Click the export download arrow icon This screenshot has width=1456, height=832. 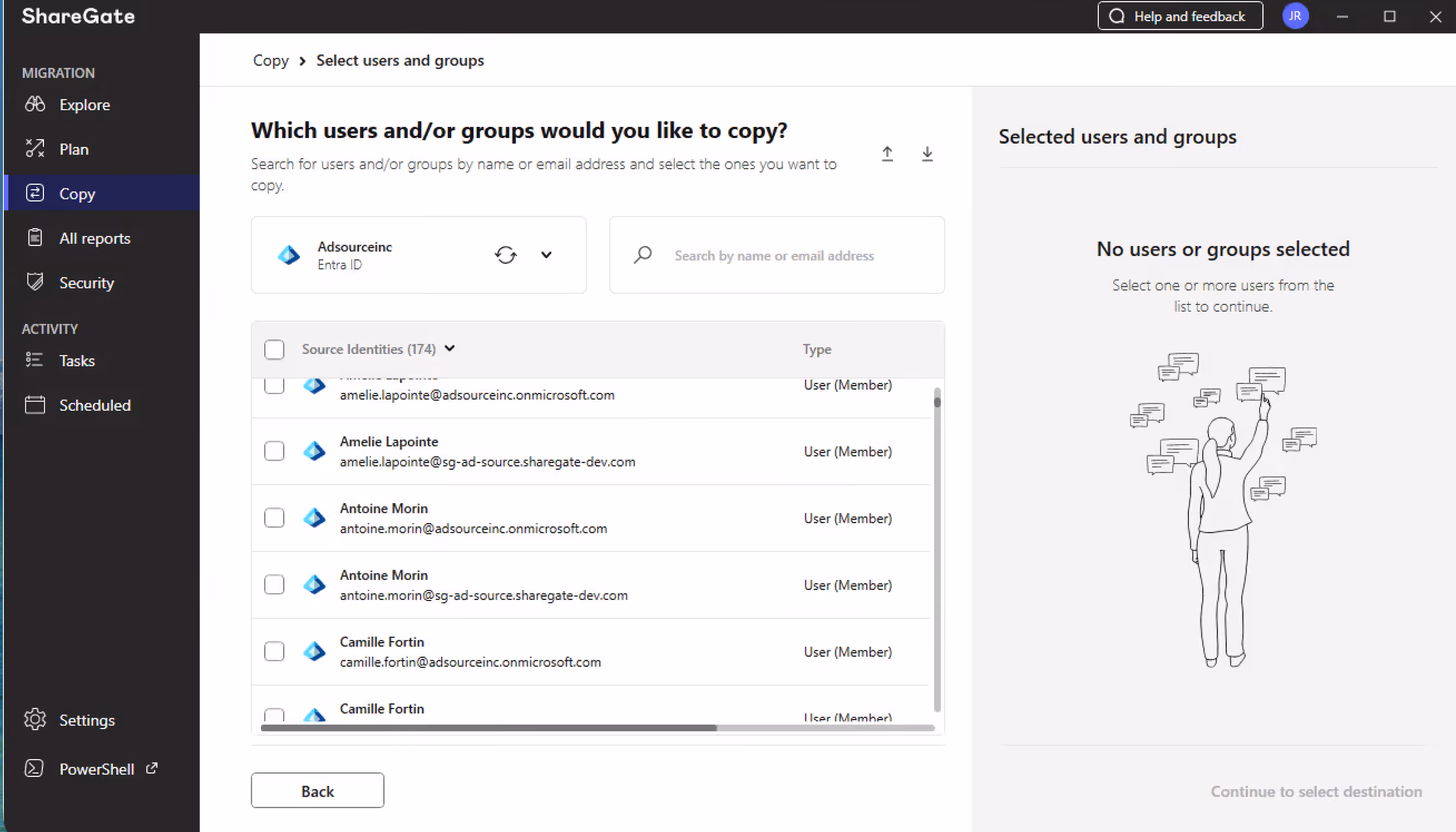click(927, 154)
